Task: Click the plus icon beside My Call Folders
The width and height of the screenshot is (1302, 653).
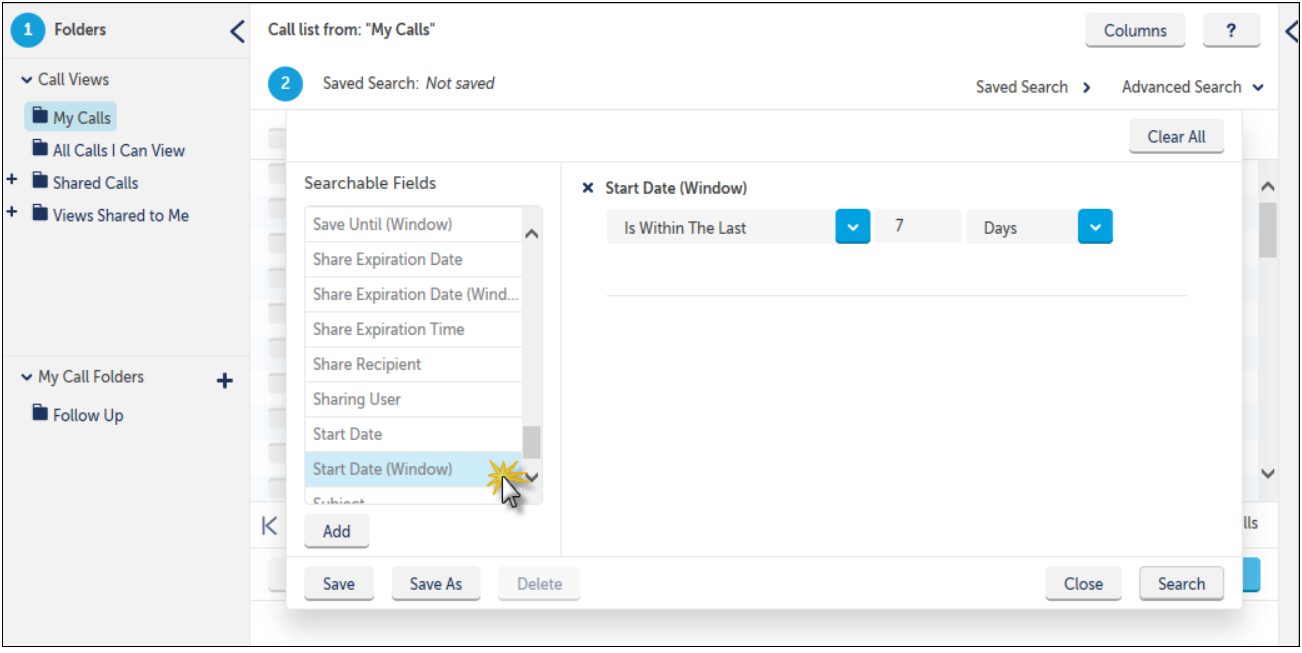Action: [x=225, y=380]
